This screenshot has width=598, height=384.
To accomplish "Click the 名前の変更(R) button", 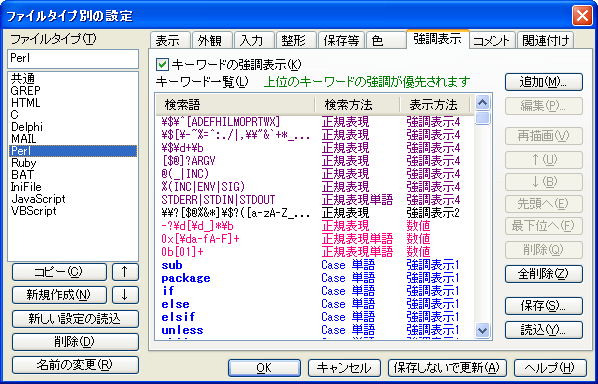I will click(75, 365).
